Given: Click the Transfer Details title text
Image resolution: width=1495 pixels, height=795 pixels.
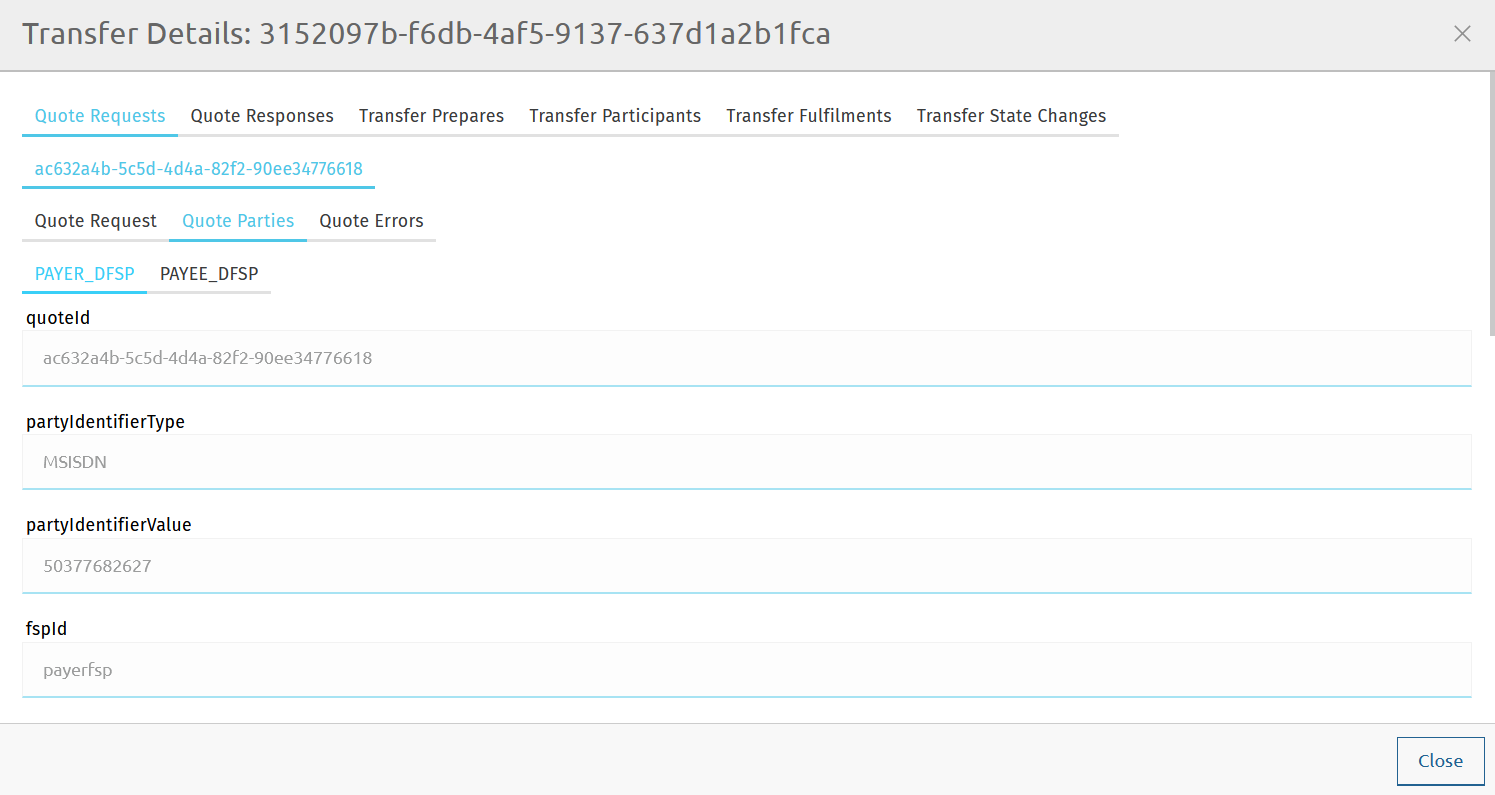Looking at the screenshot, I should (426, 34).
